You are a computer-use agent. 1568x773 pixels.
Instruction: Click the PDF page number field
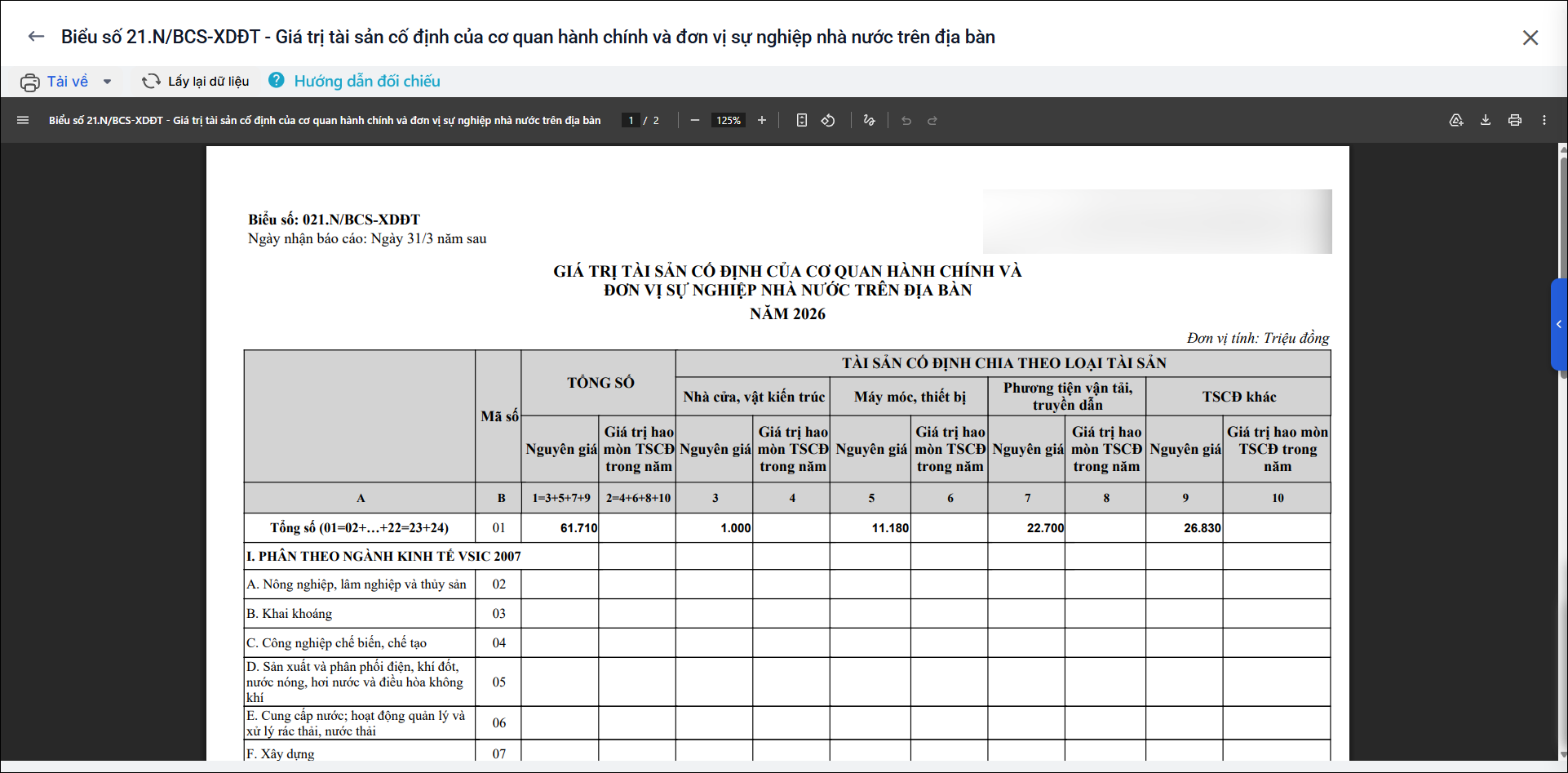tap(631, 120)
